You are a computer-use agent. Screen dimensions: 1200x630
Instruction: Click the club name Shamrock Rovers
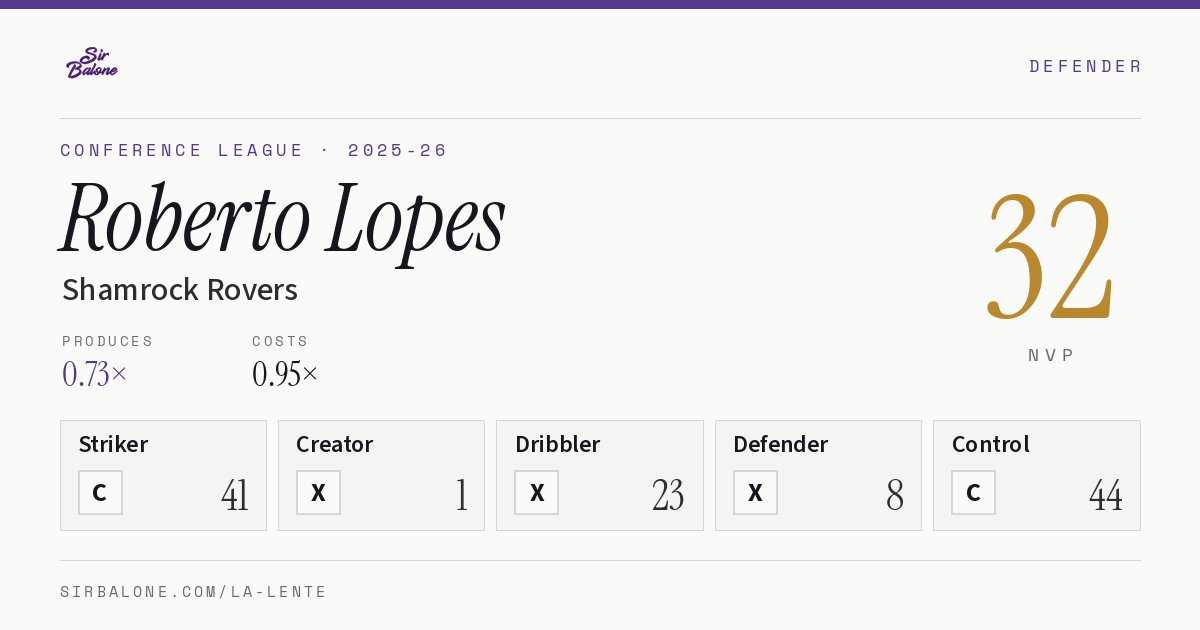pos(180,290)
